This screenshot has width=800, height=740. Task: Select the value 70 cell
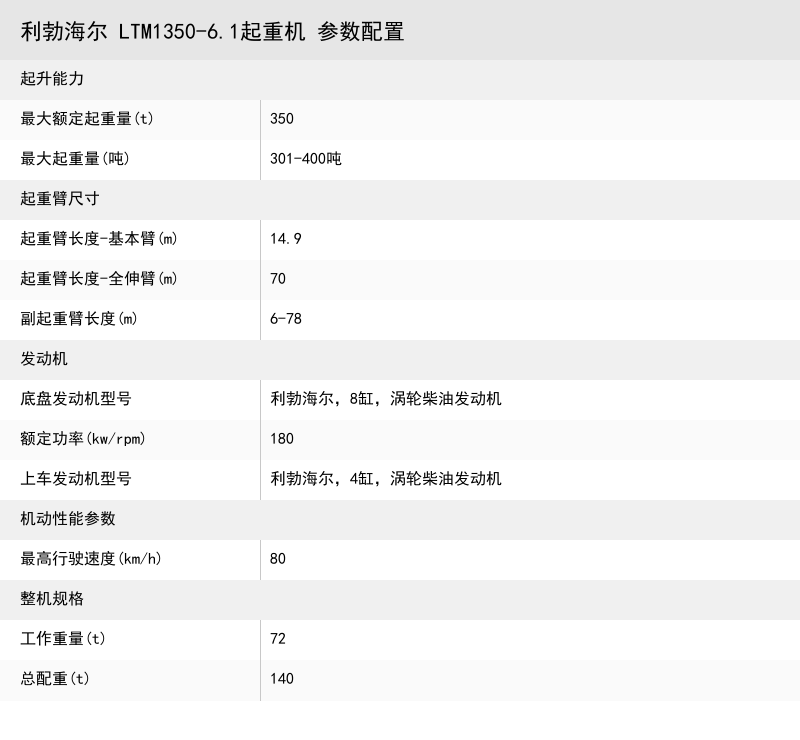coord(277,279)
